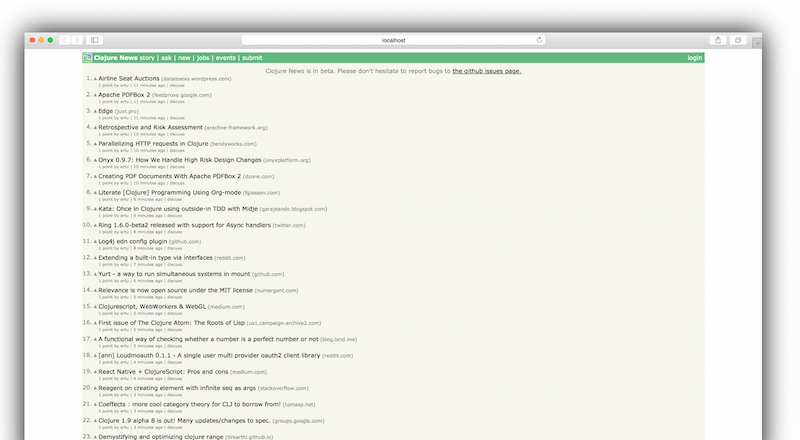The width and height of the screenshot is (800, 440).
Task: Open Literate [Clojure] Programming Using Org-mode
Action: (169, 192)
